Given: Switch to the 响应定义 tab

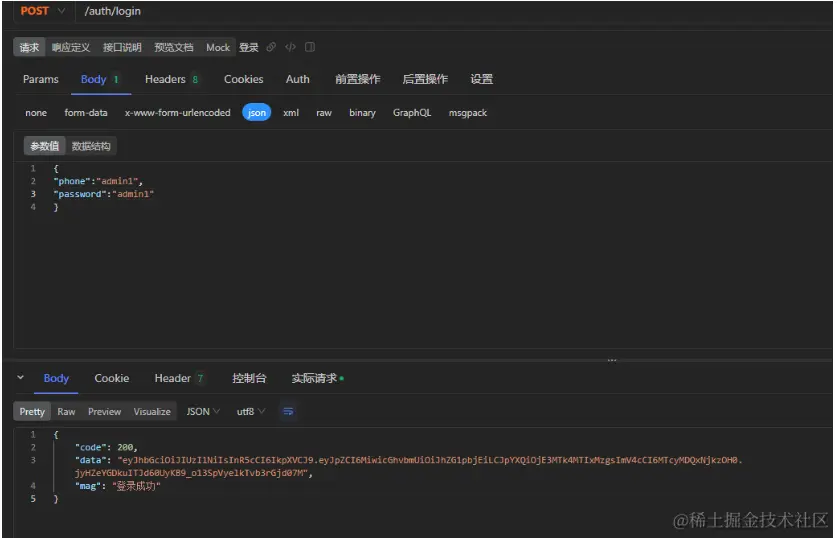Looking at the screenshot, I should coord(71,47).
